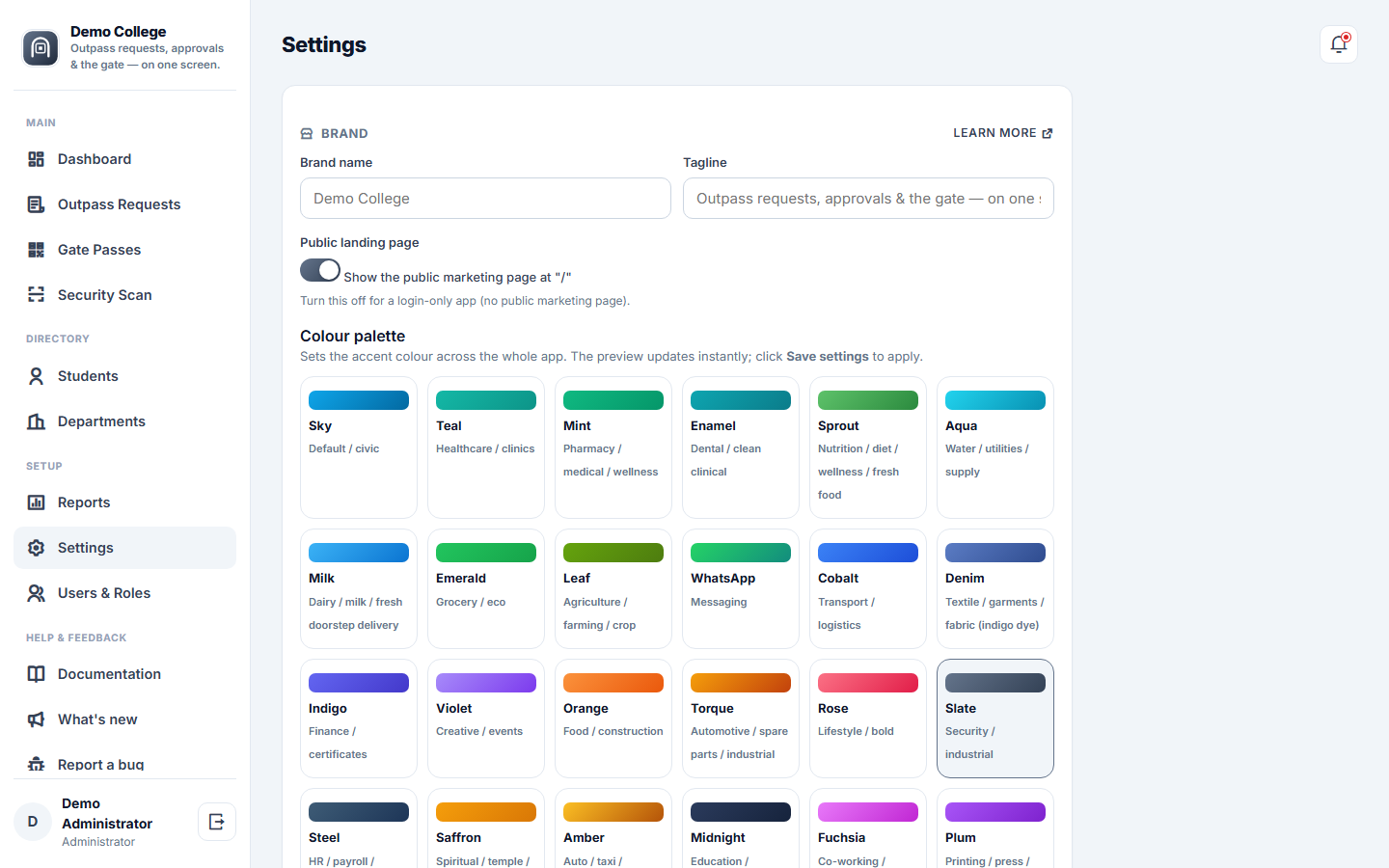This screenshot has width=1389, height=868.
Task: Click the "Demo Administrator" user name
Action: click(x=107, y=813)
